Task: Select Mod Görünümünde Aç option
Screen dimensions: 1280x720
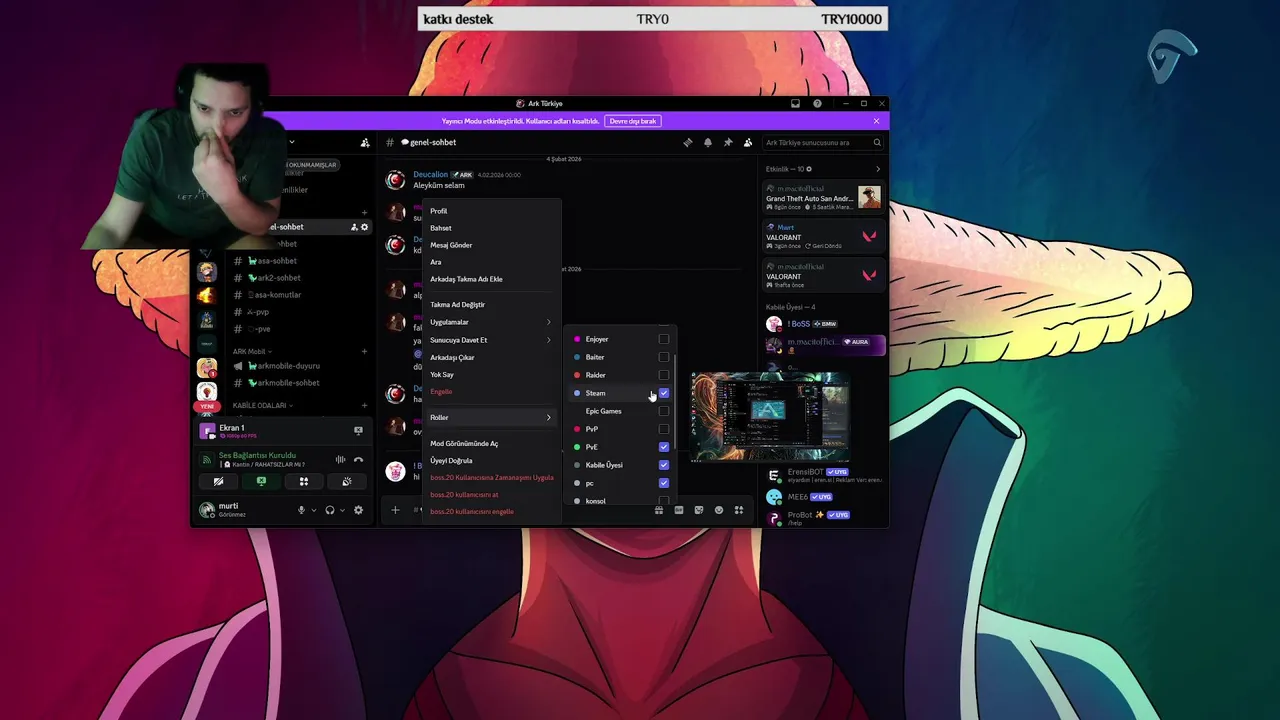Action: 491,443
